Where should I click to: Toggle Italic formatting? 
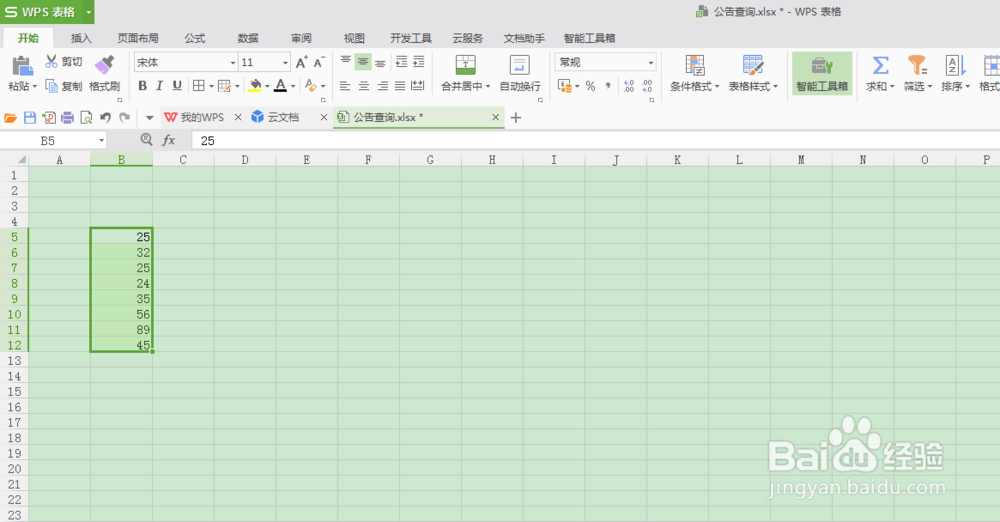pos(159,86)
